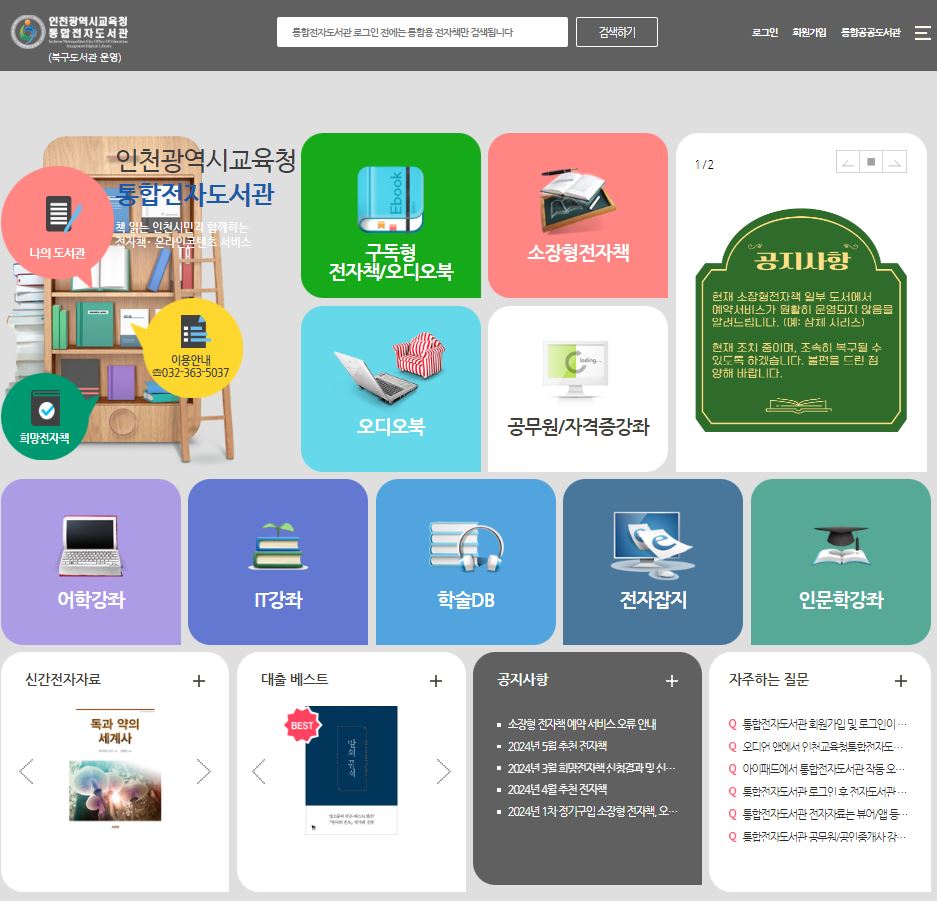Expand 신간전자자료 with its plus icon
Image resolution: width=937 pixels, height=901 pixels.
pyautogui.click(x=199, y=681)
